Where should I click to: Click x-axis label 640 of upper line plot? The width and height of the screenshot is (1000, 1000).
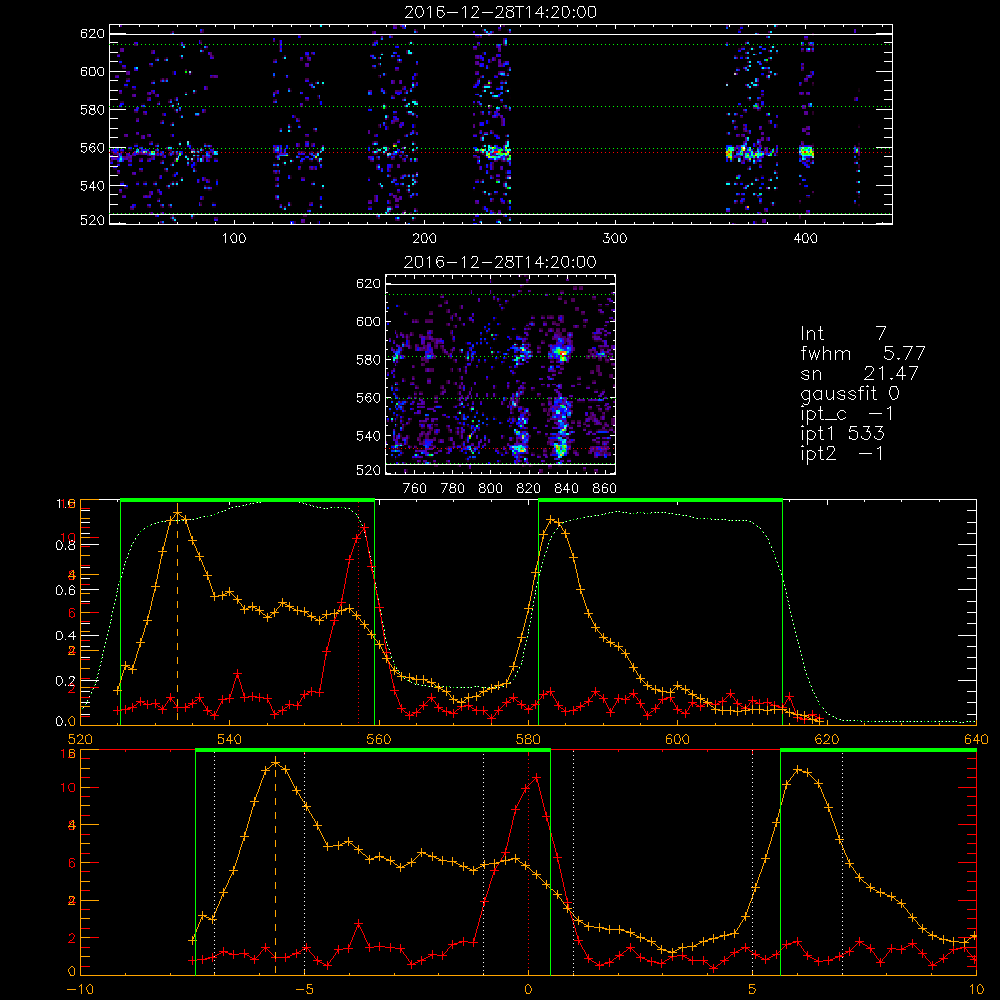[x=976, y=739]
